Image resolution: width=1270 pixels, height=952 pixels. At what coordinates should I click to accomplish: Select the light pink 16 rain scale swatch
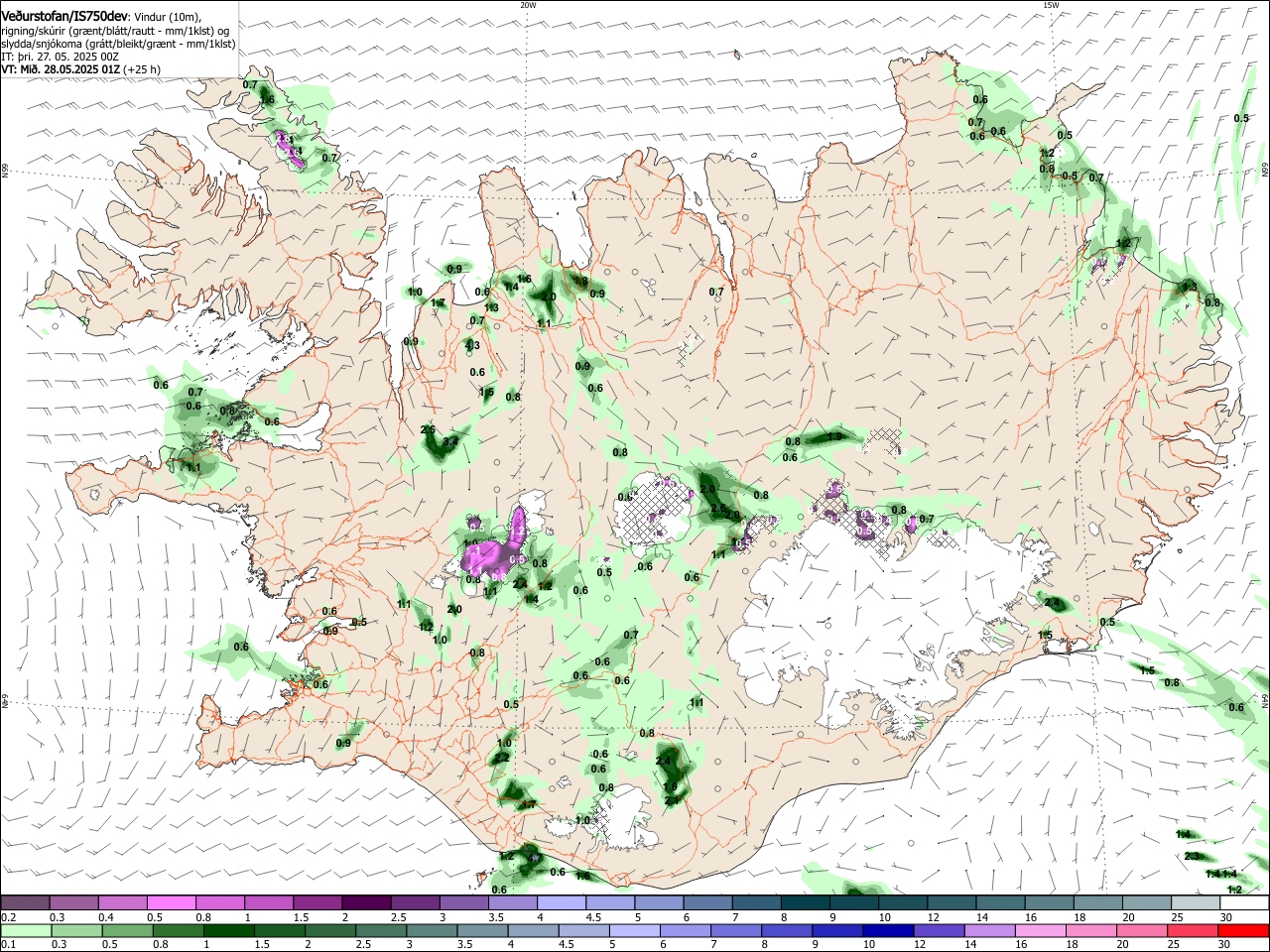pyautogui.click(x=1040, y=932)
